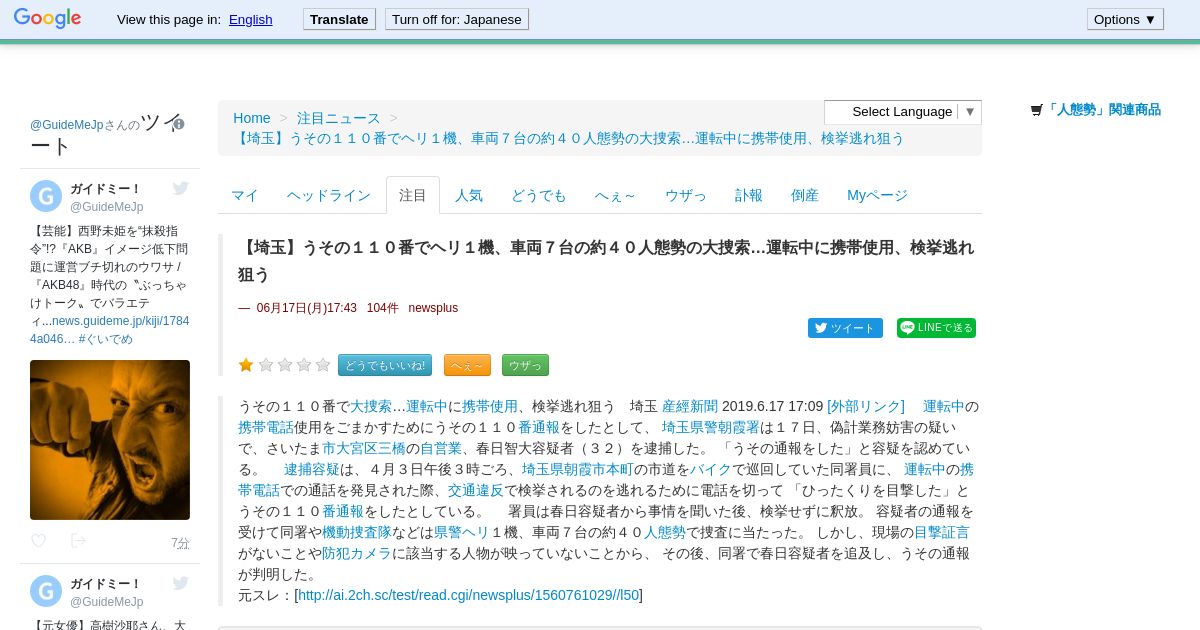Click the #ぐいでめ hashtag
This screenshot has height=630, width=1200.
tap(105, 339)
